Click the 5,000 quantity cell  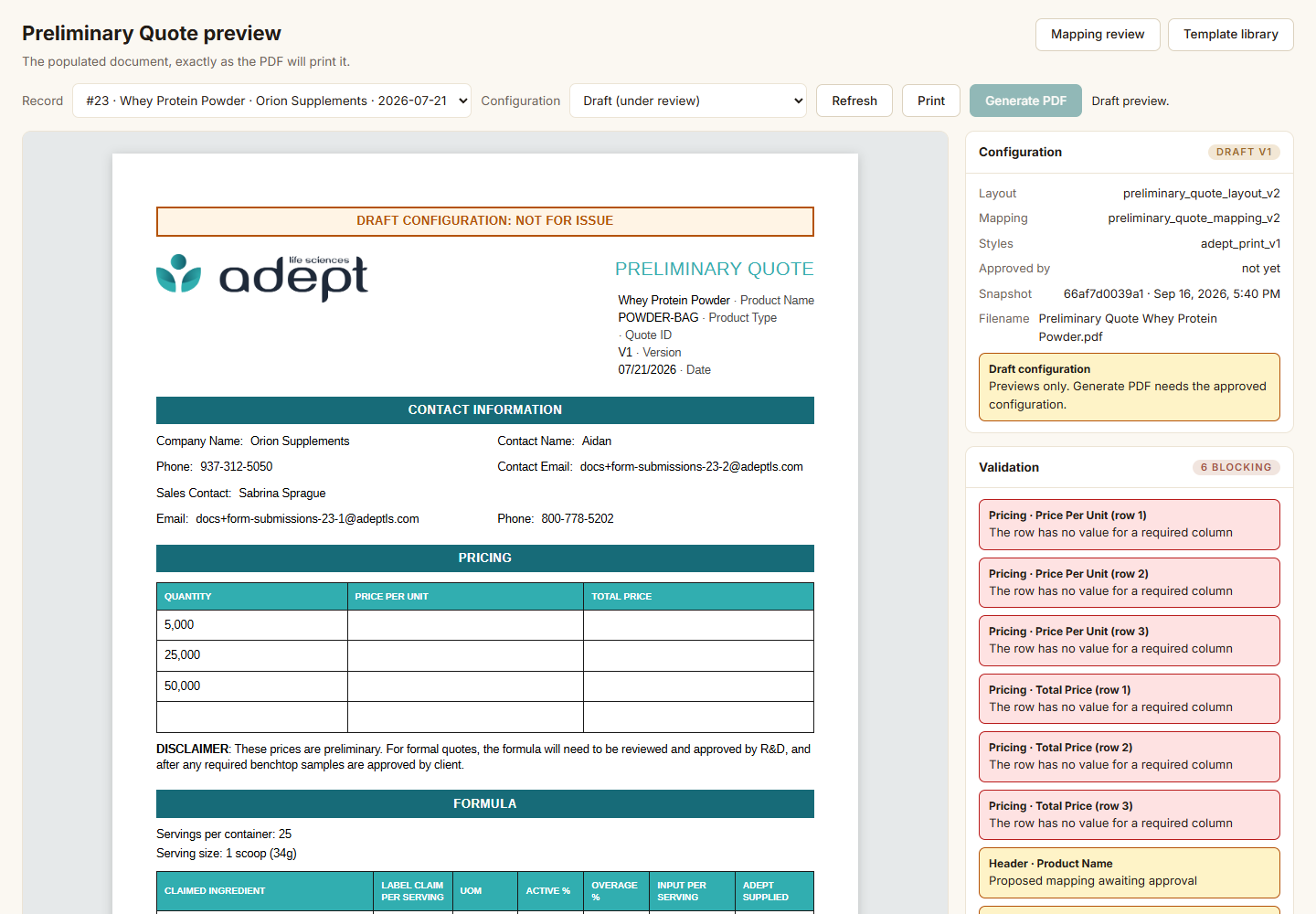252,625
